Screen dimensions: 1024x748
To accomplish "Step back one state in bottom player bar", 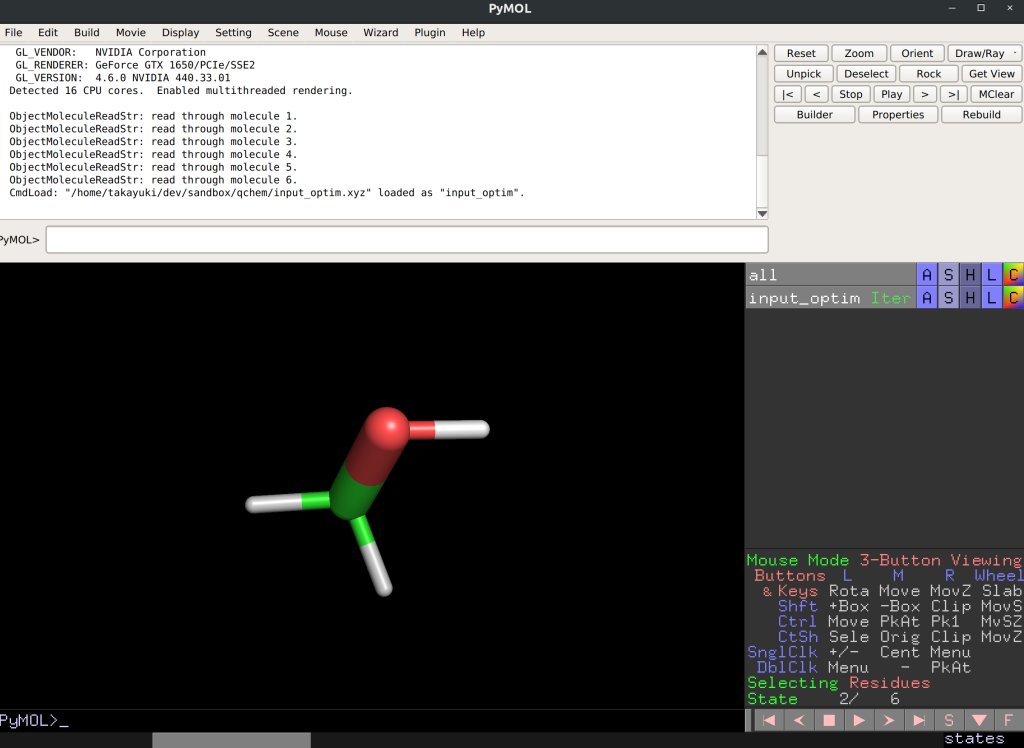I will 799,720.
